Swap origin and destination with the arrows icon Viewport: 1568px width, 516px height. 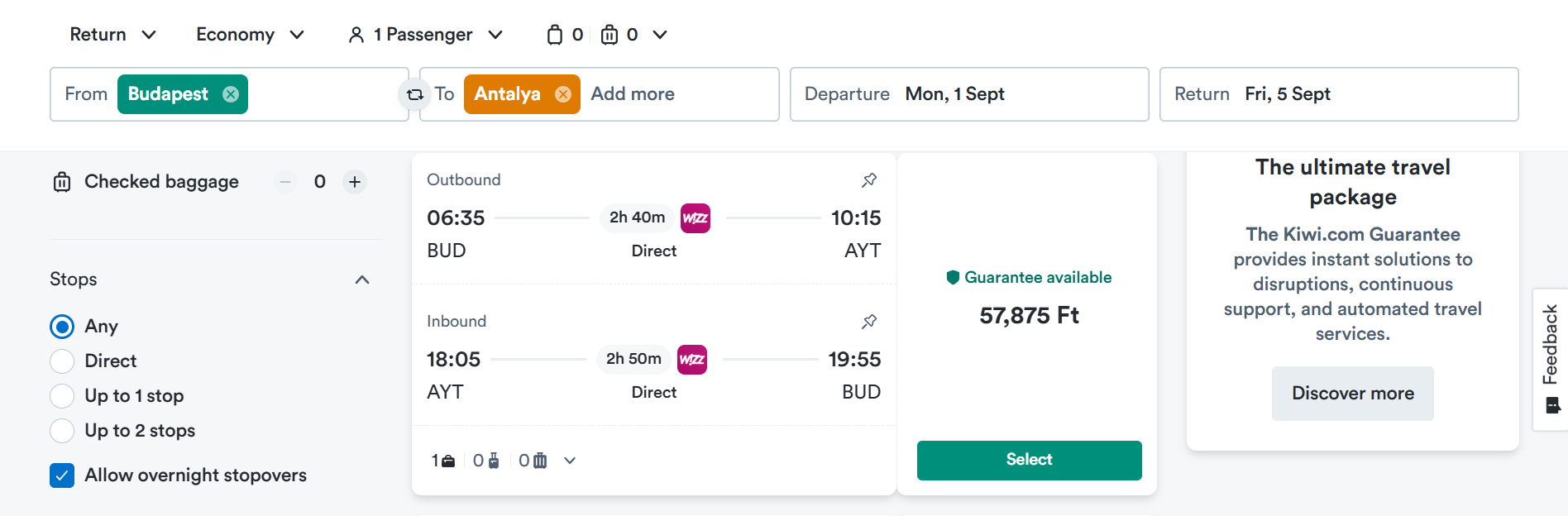point(415,94)
